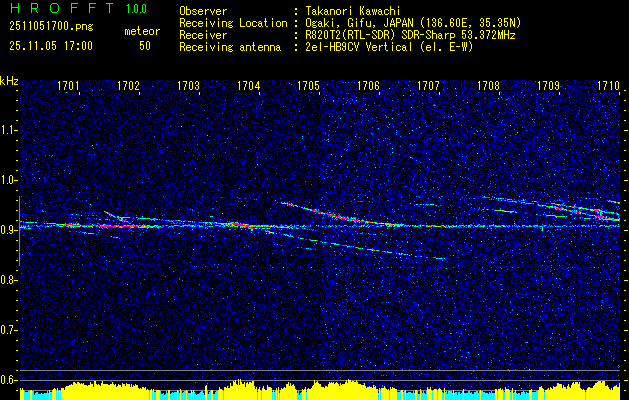
Task: Click the 0.7 kHz frequency label
Action: [x=7, y=330]
